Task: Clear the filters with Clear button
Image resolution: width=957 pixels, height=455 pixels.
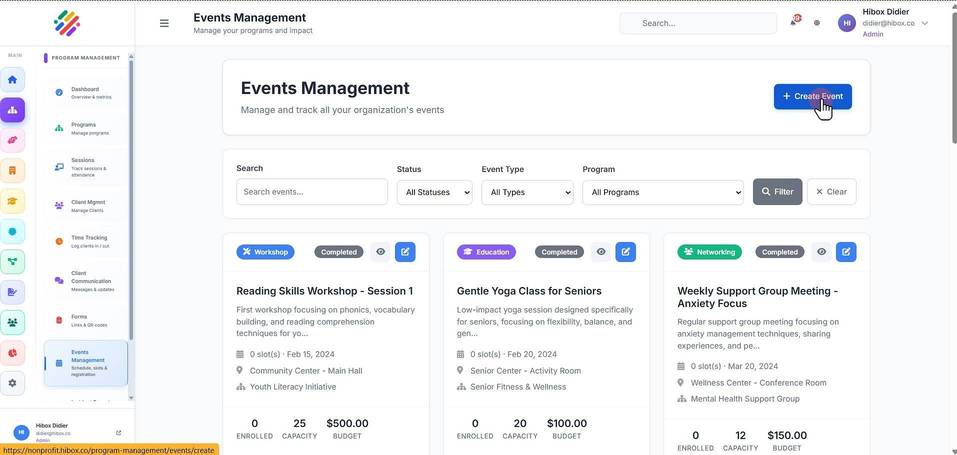Action: coord(831,192)
